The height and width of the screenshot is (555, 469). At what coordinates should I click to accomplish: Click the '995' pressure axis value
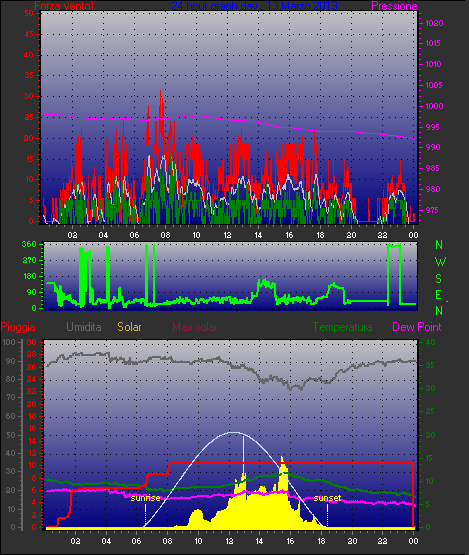pos(433,127)
